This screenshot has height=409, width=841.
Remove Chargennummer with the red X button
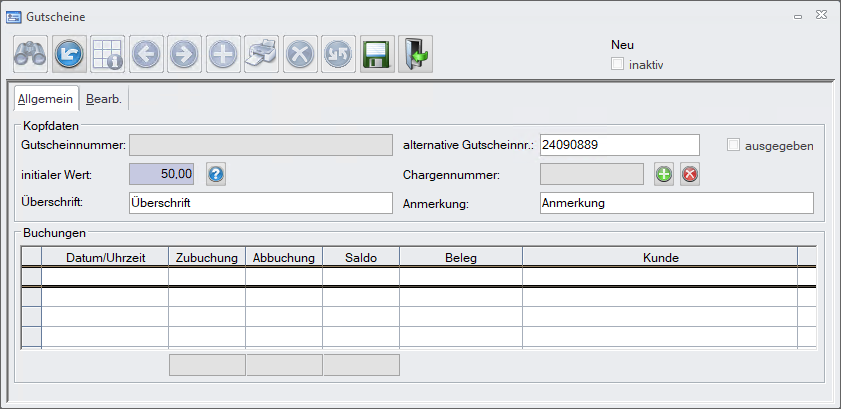[689, 174]
